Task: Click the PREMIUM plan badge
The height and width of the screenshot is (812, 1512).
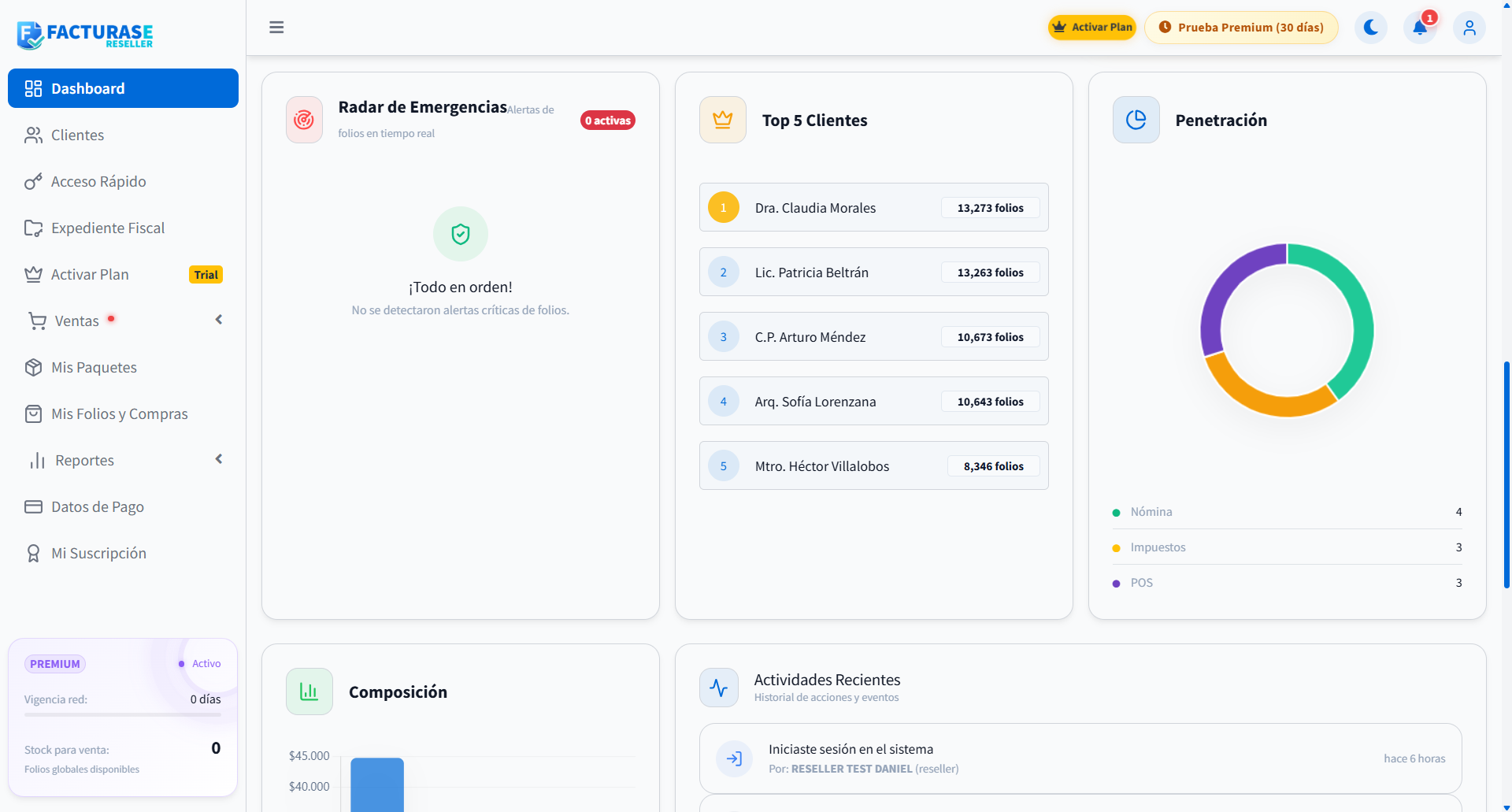Action: pos(55,664)
